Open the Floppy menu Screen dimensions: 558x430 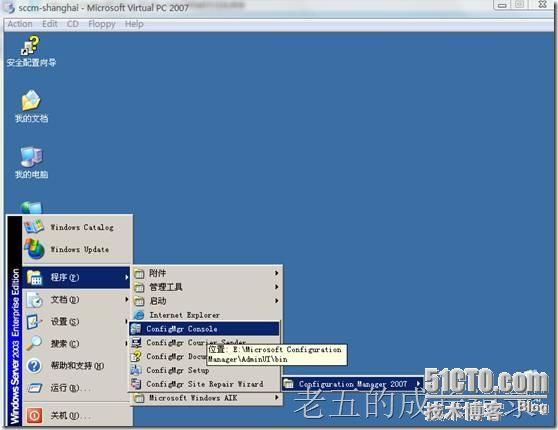click(x=101, y=24)
